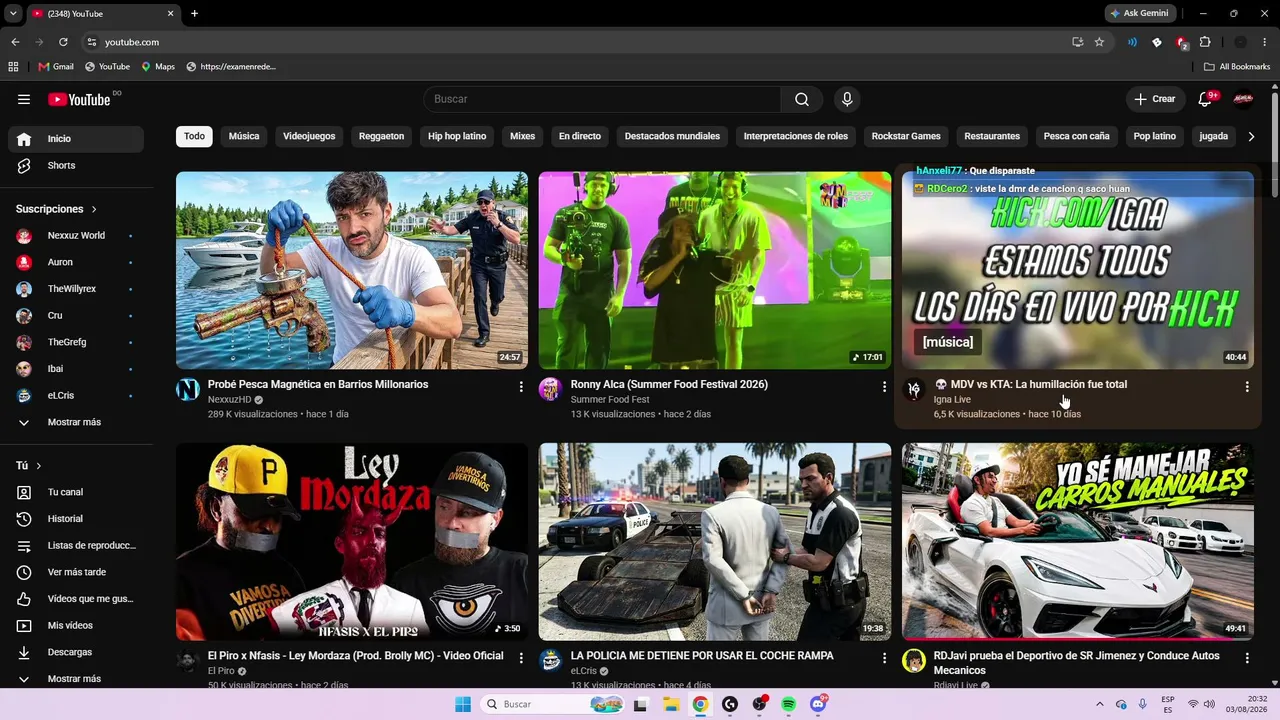Open the Ley Mordaza video thumbnail
The image size is (1280, 720).
(352, 542)
